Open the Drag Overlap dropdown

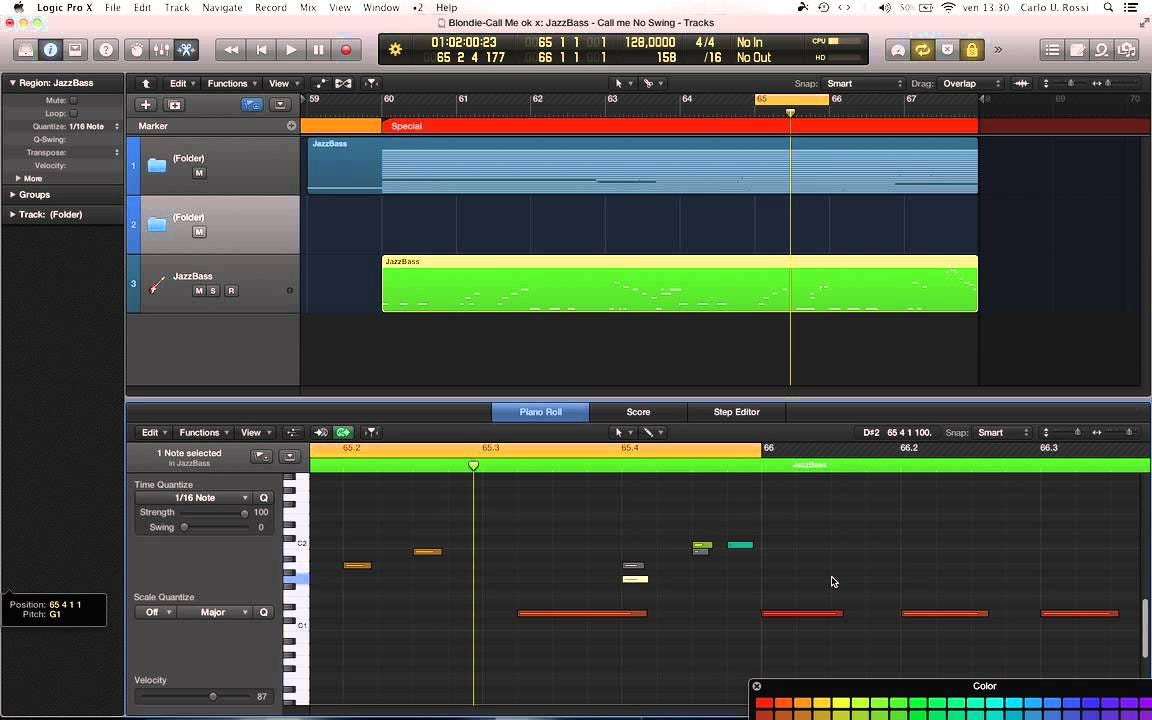[x=970, y=84]
